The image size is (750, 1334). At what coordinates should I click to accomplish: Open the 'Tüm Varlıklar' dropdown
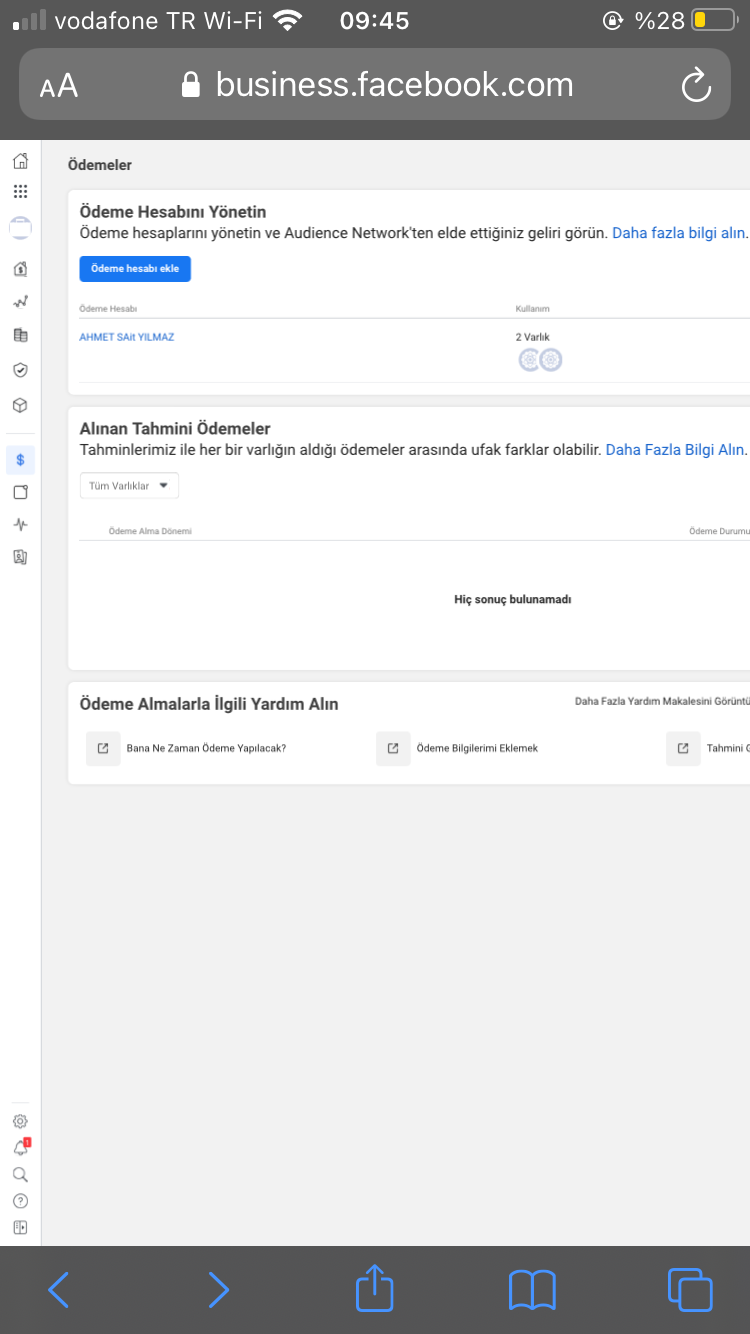[129, 486]
